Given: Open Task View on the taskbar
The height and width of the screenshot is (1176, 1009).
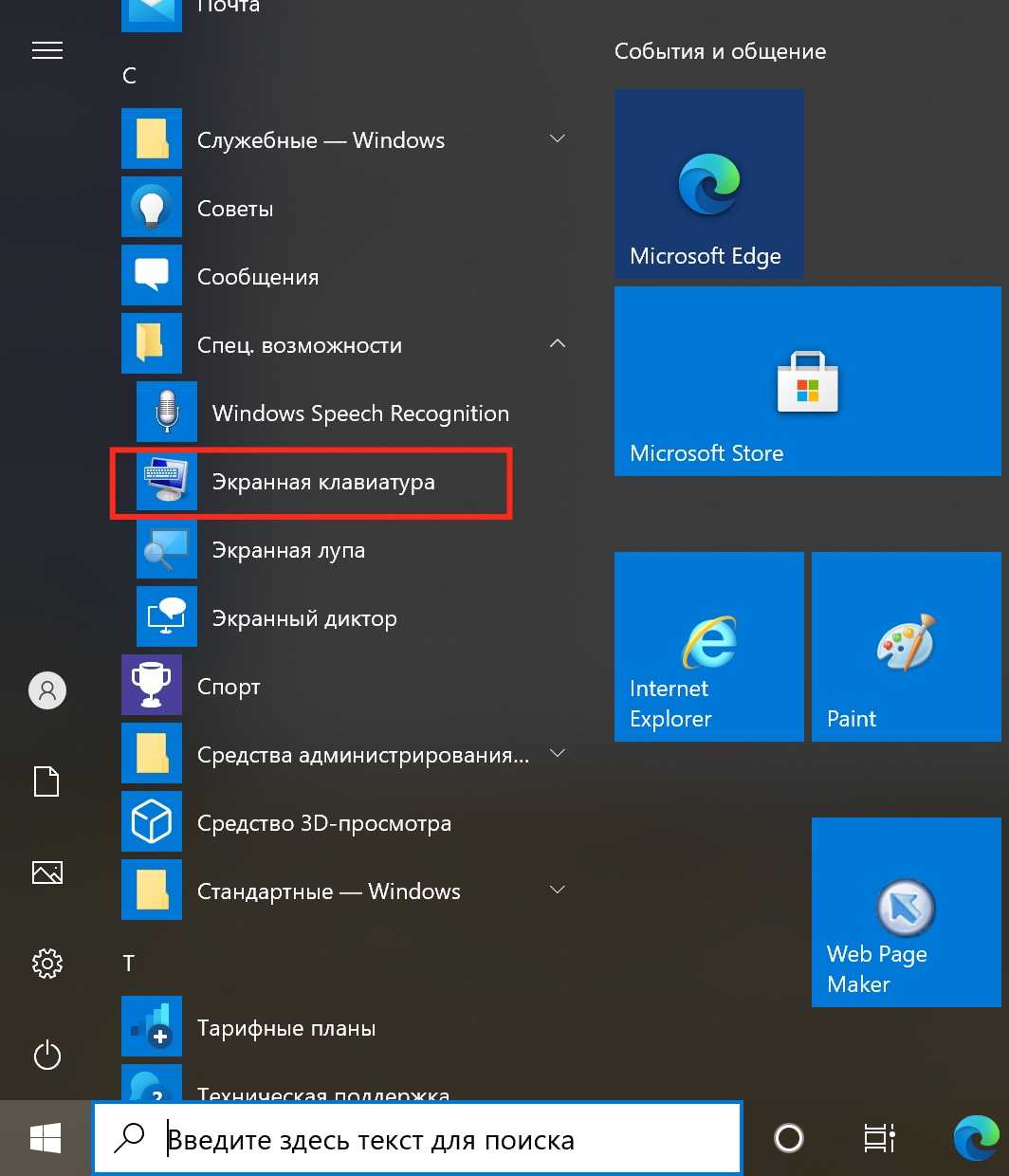Looking at the screenshot, I should pyautogui.click(x=879, y=1138).
